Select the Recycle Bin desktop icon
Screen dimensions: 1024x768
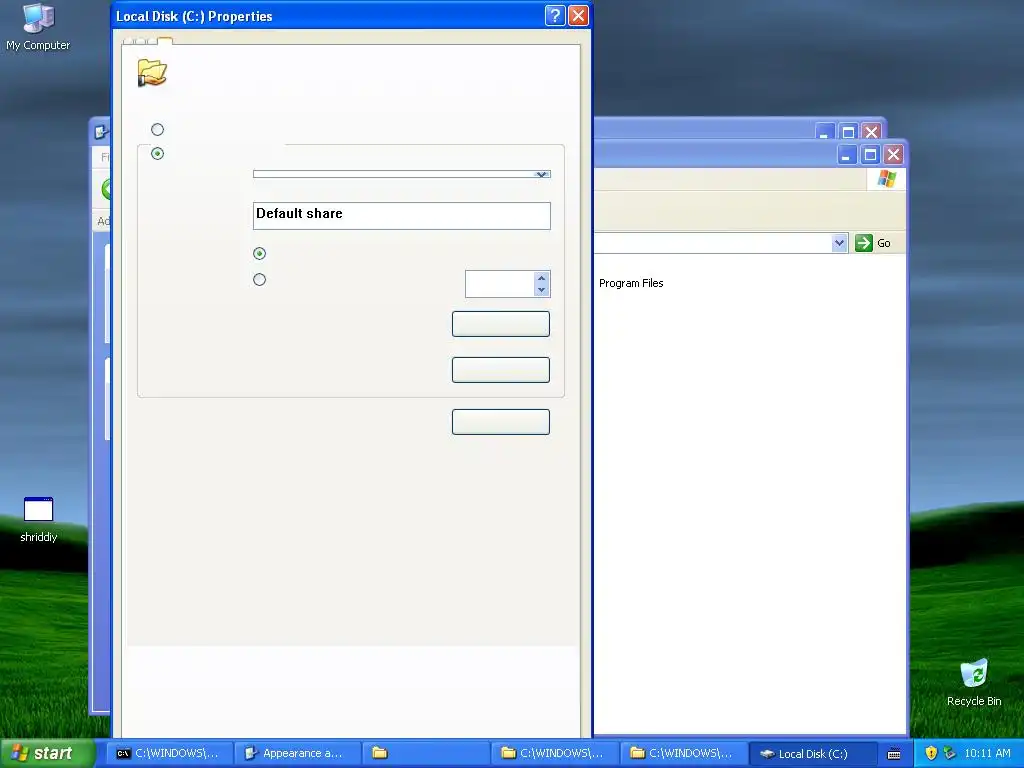click(x=974, y=683)
